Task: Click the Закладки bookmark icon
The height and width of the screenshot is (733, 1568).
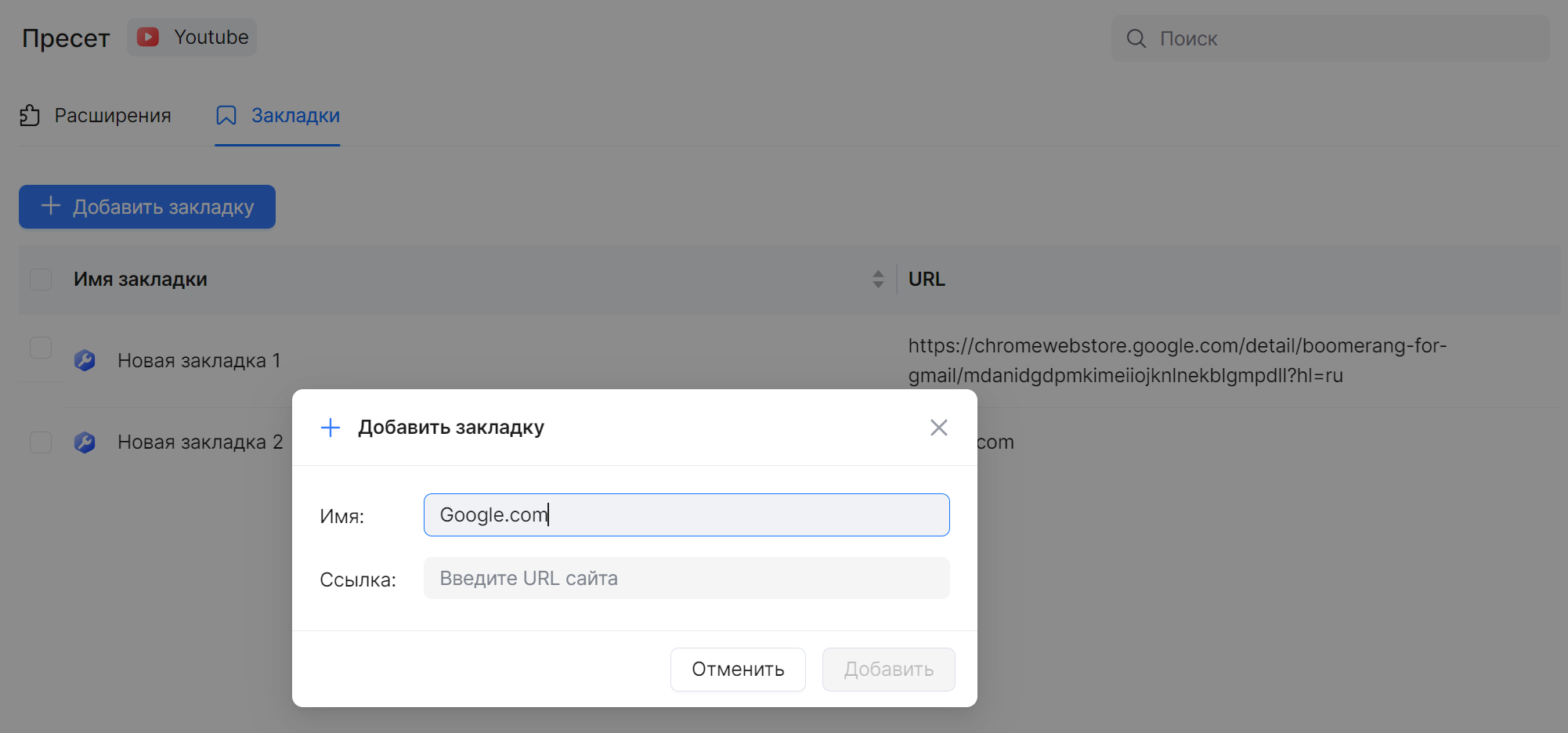Action: click(226, 116)
